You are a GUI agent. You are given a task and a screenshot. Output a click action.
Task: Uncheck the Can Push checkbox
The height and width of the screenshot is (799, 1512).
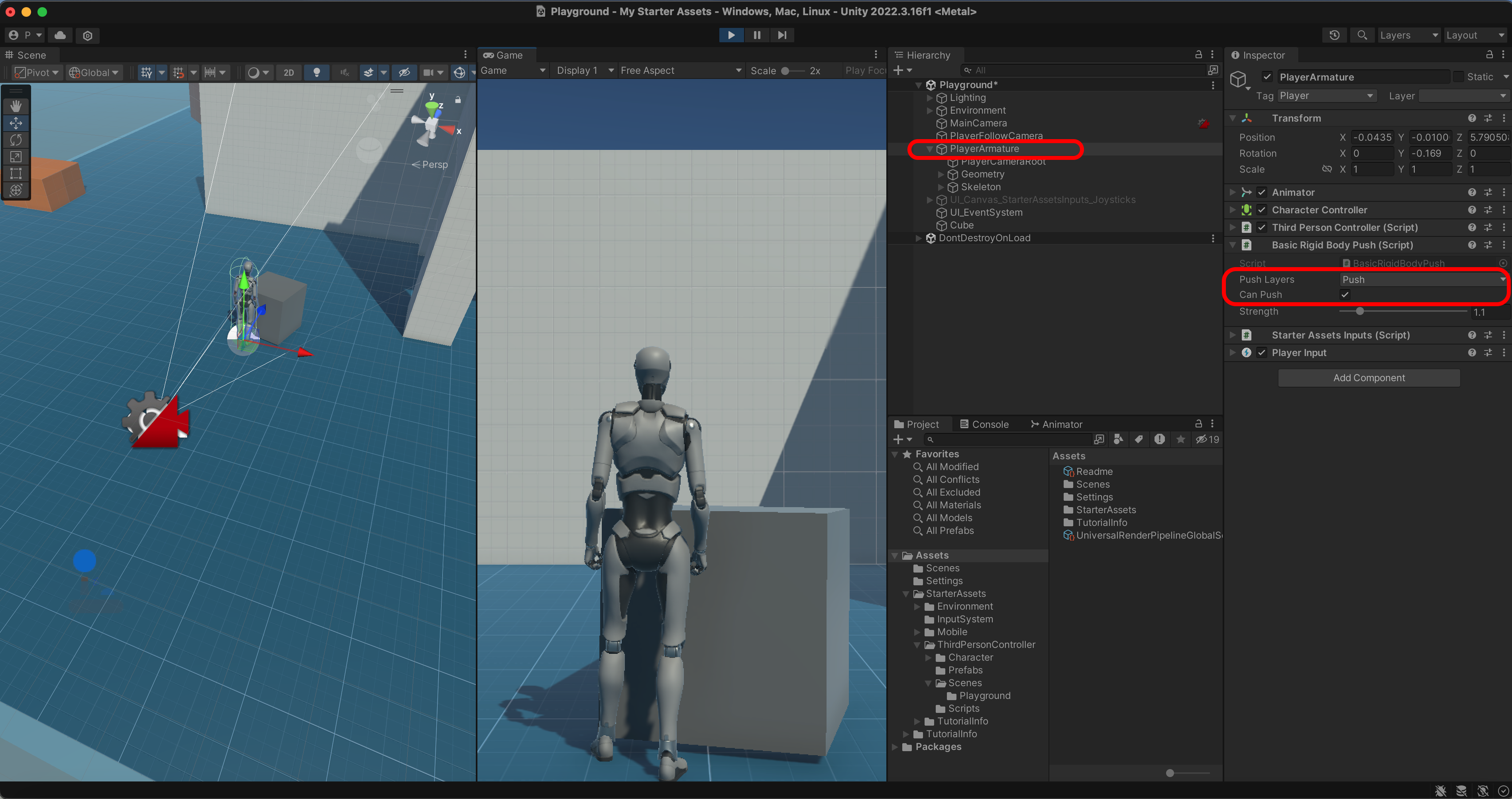click(1345, 295)
